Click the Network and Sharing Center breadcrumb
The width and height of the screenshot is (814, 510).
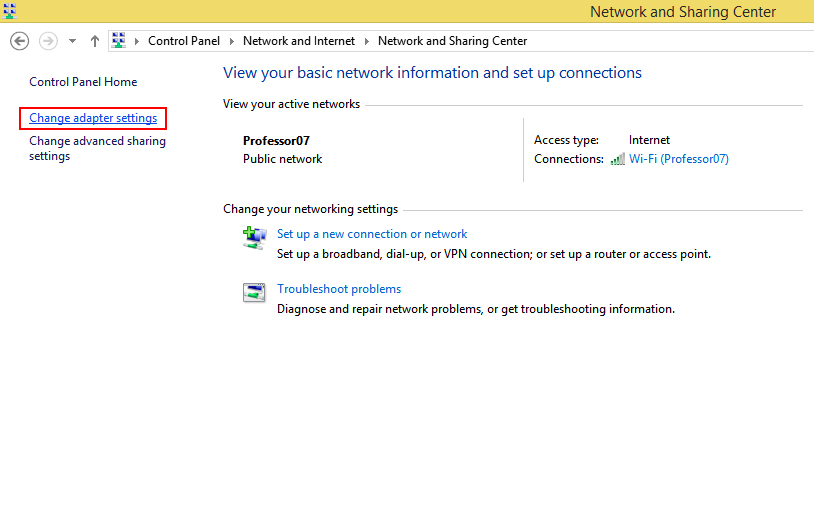click(452, 41)
